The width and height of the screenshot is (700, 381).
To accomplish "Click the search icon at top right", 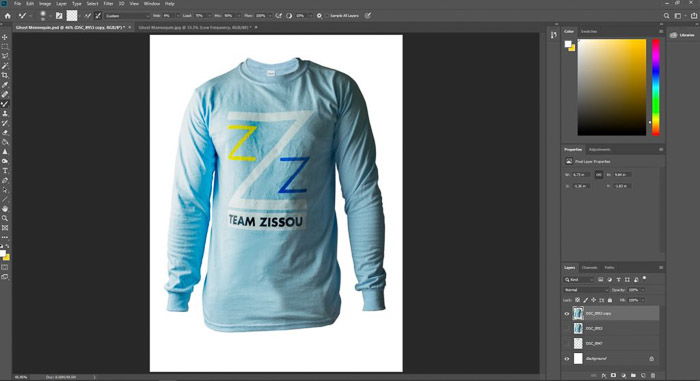I will [x=667, y=16].
